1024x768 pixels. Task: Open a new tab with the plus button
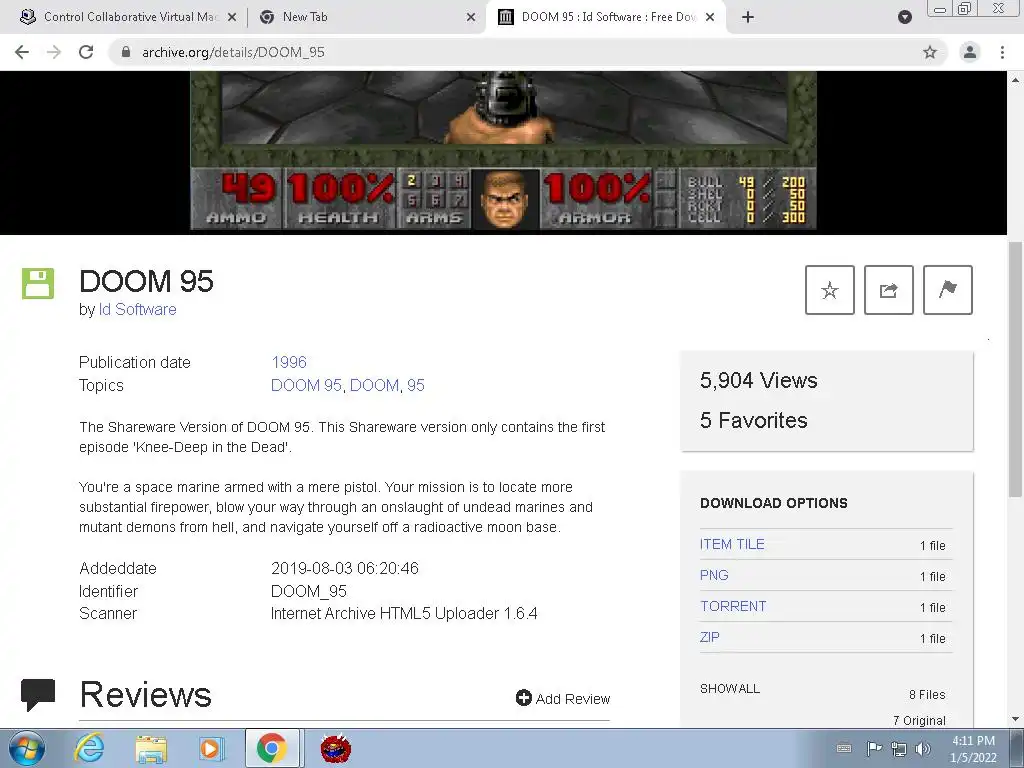click(x=748, y=17)
